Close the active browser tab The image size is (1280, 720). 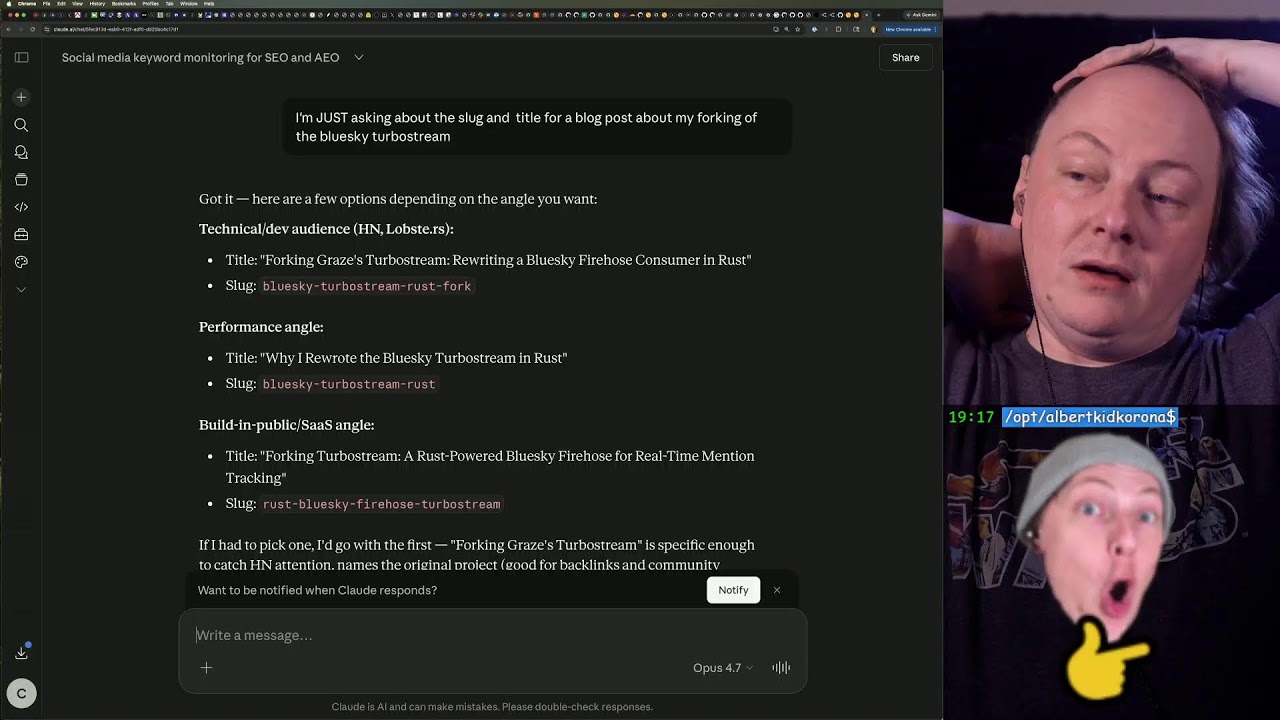pyautogui.click(x=866, y=15)
